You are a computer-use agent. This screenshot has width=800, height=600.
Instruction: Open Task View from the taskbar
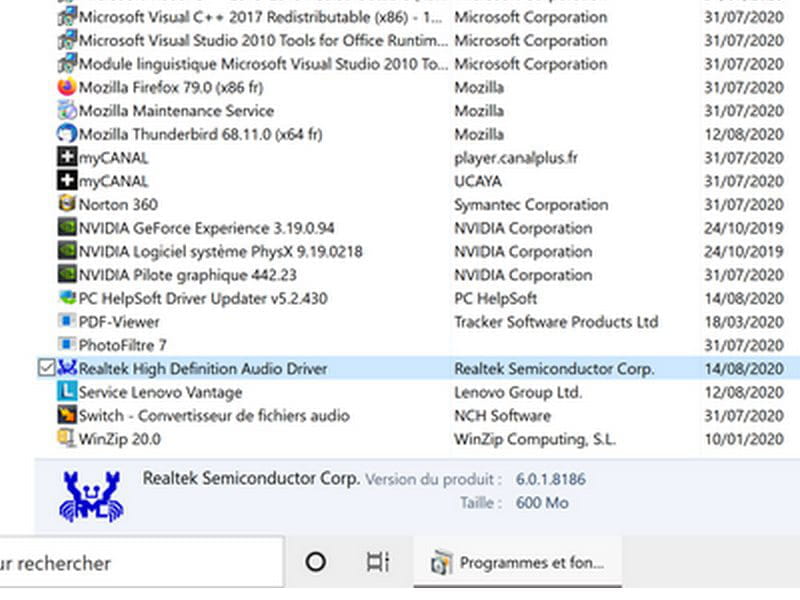click(x=378, y=562)
